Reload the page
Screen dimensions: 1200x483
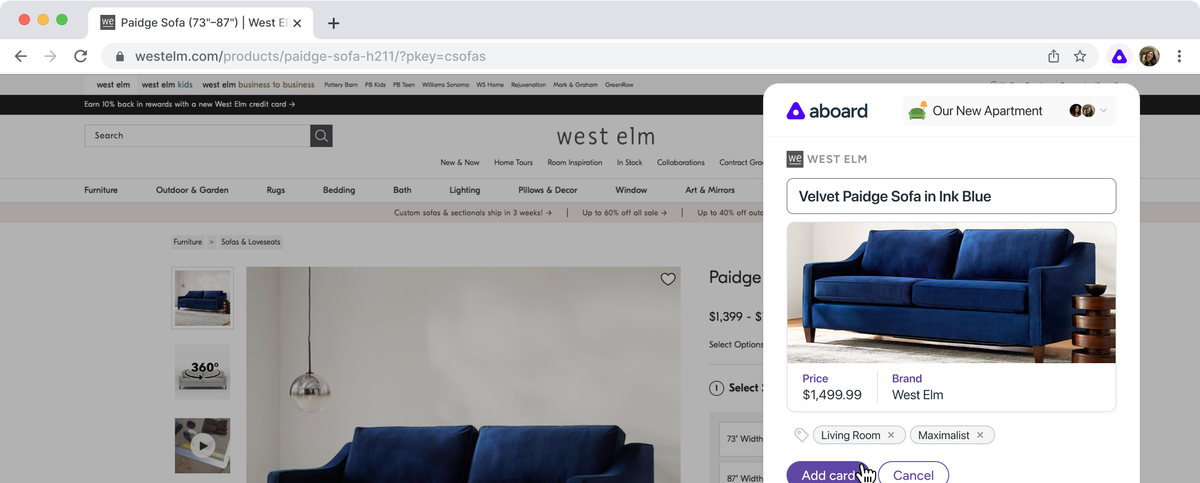coord(80,57)
